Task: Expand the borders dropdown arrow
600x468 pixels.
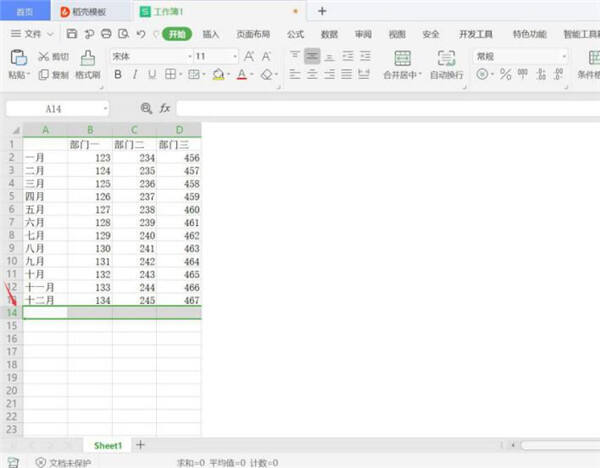Action: [180, 74]
